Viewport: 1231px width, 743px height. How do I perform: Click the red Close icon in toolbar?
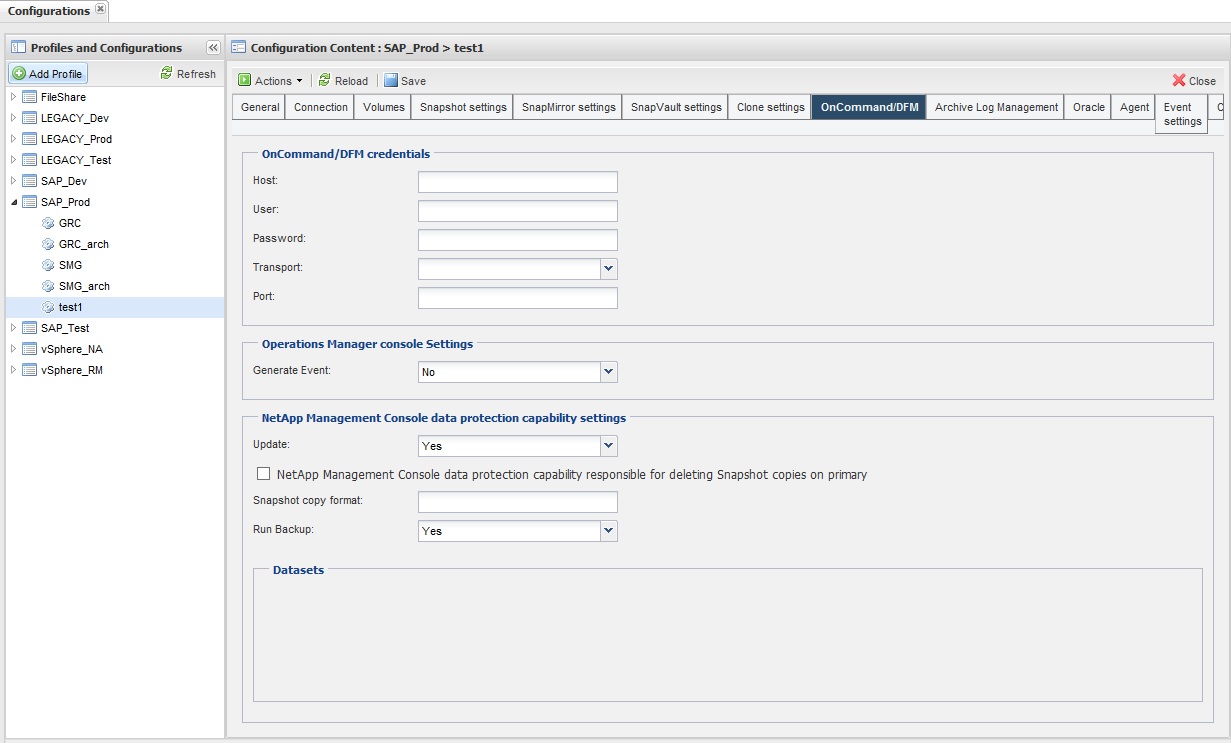(x=1179, y=81)
